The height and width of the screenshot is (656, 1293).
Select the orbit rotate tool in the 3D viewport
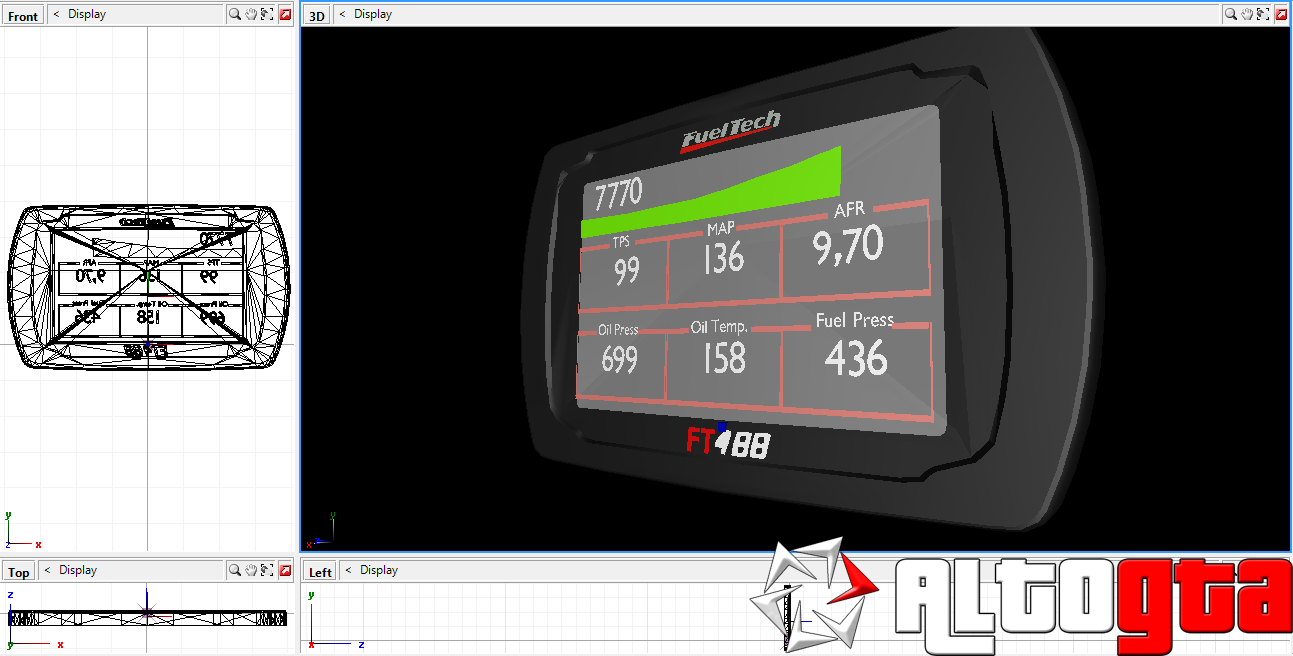(x=1264, y=14)
